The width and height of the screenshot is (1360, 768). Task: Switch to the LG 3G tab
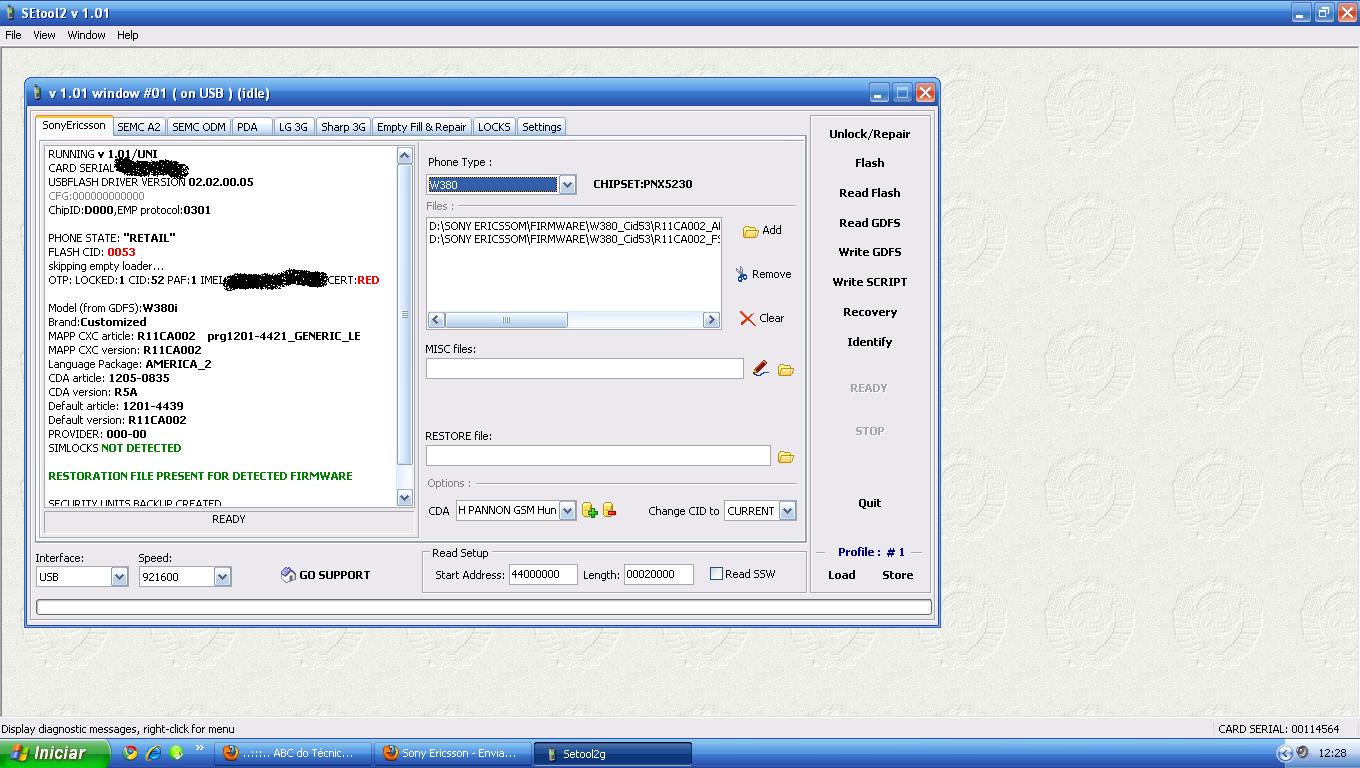(x=293, y=127)
